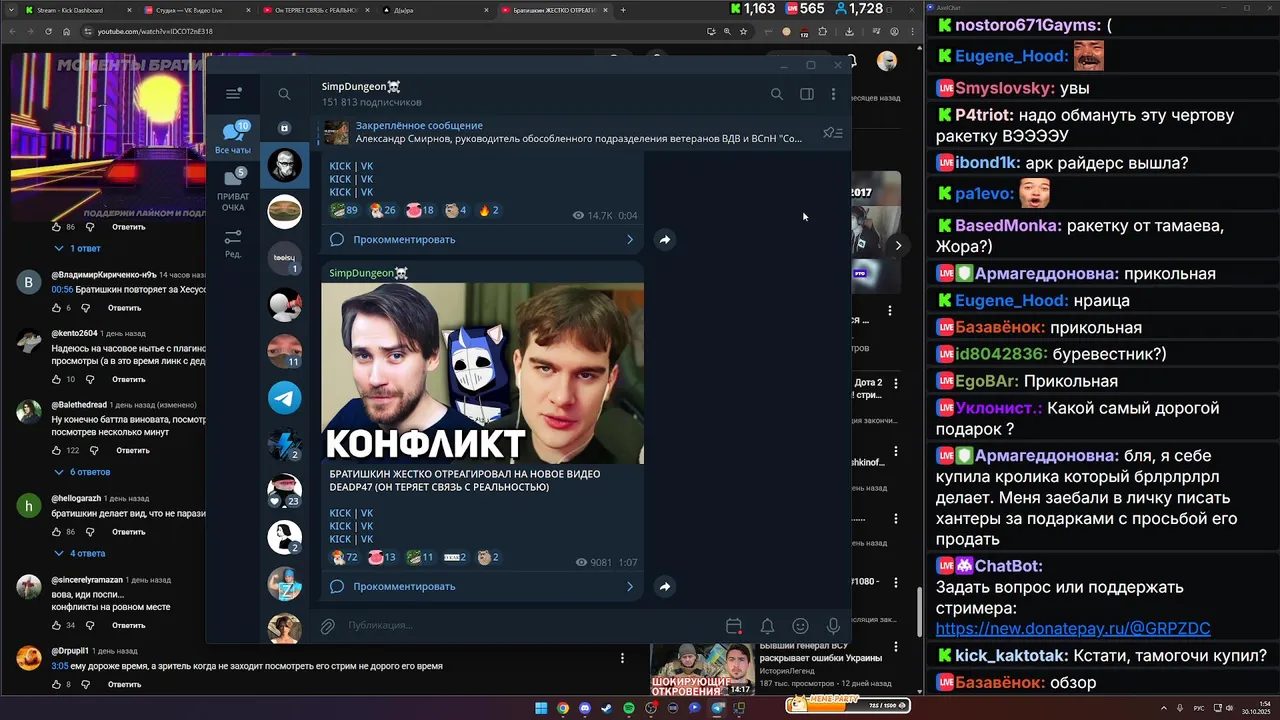Forward the КОНФЛИКТ post via share arrow
This screenshot has width=1280, height=720.
pyautogui.click(x=665, y=586)
